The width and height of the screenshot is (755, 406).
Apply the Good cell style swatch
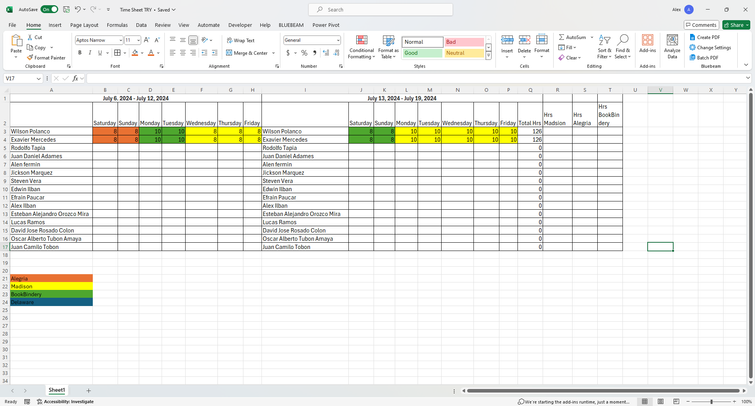[422, 53]
